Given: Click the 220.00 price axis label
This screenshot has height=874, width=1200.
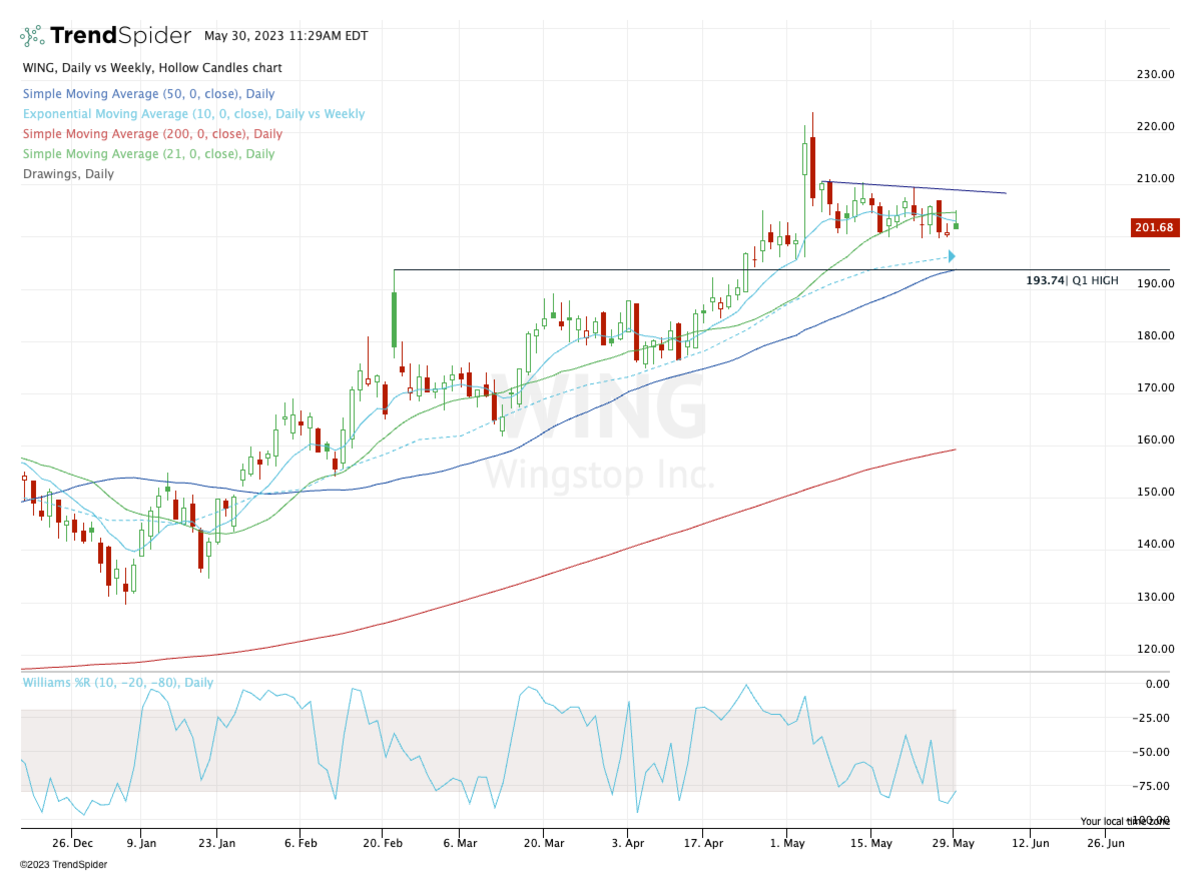Looking at the screenshot, I should (x=1154, y=126).
